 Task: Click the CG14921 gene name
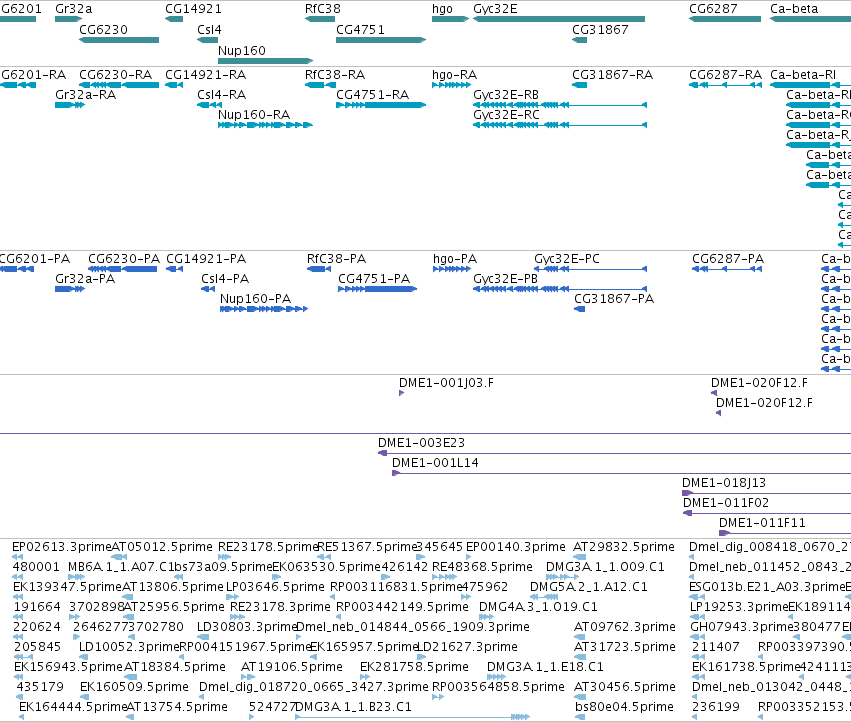click(193, 9)
